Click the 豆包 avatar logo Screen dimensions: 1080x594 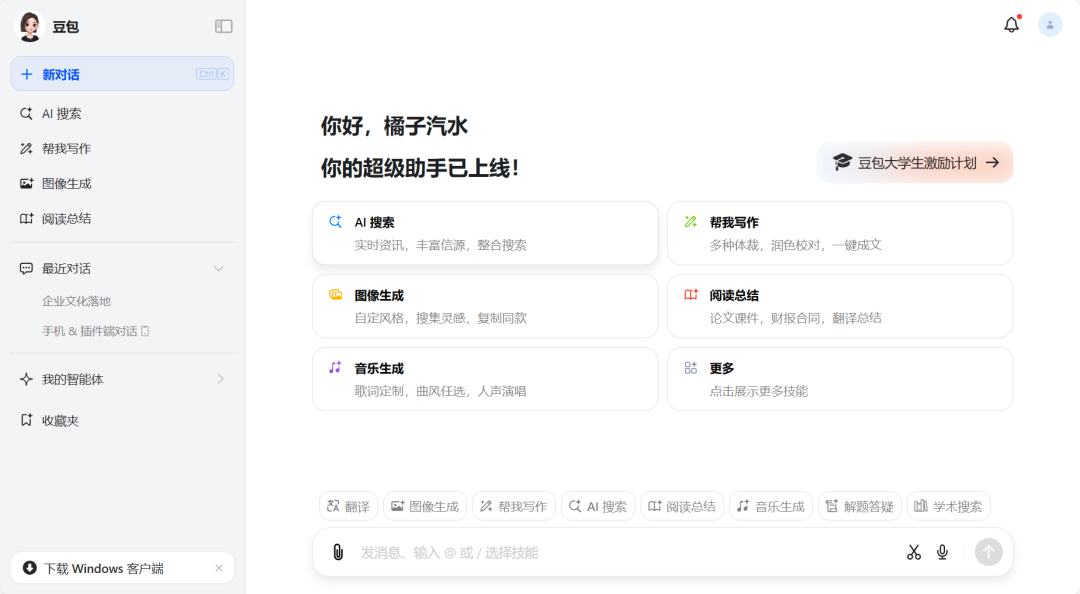tap(30, 27)
